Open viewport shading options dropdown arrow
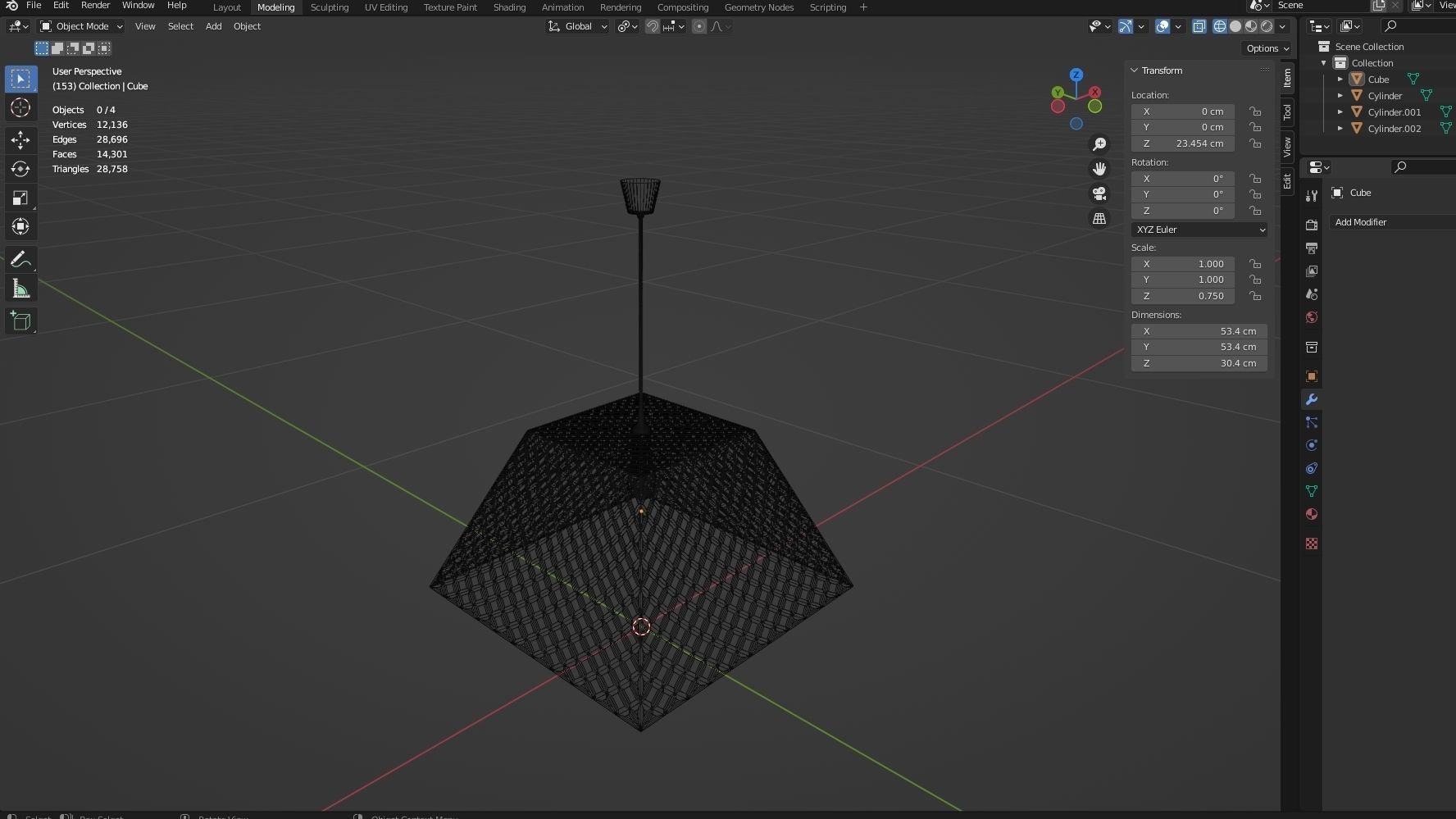This screenshot has width=1456, height=819. (1282, 26)
